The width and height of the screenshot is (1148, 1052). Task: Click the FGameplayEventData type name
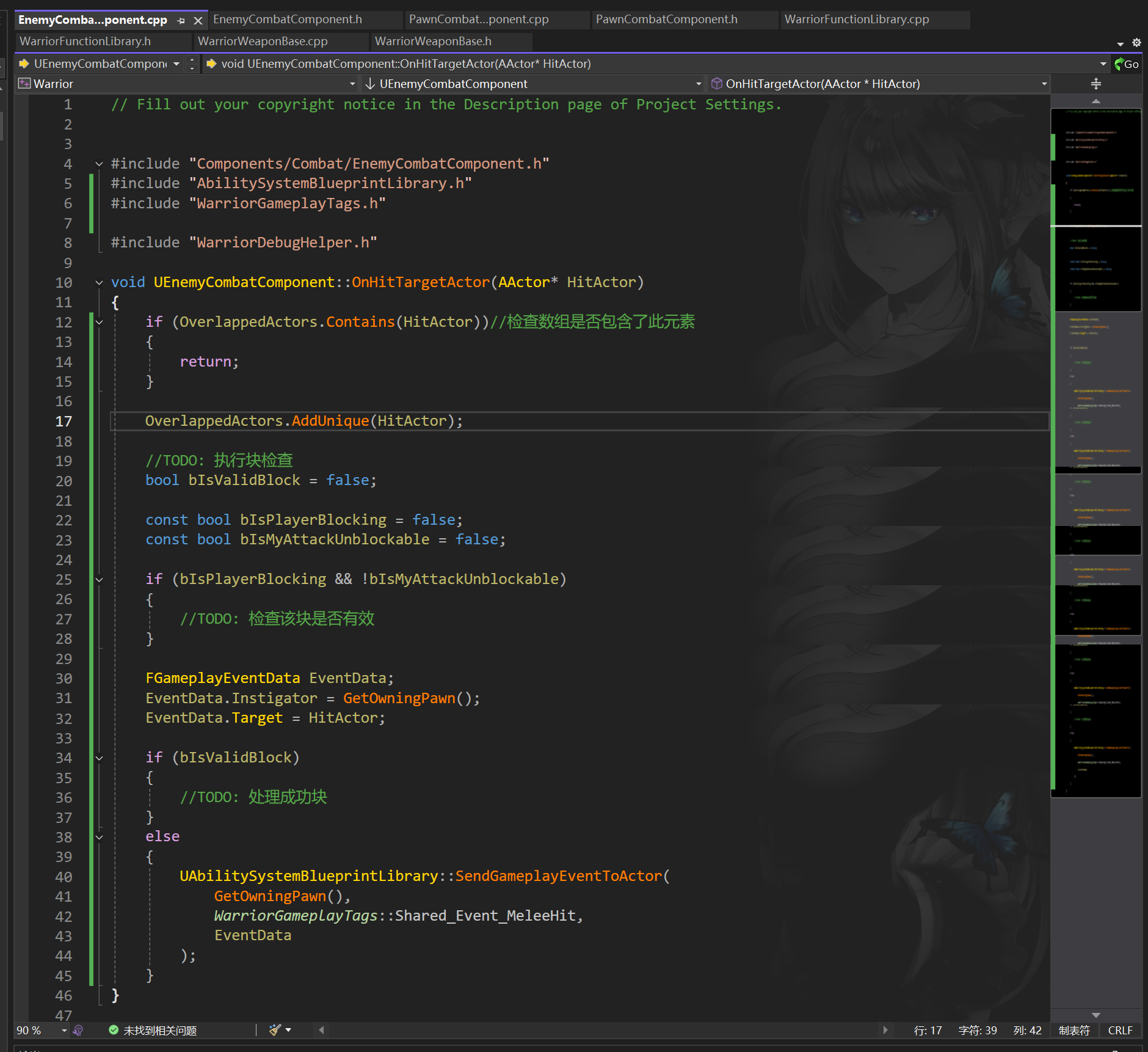[223, 678]
